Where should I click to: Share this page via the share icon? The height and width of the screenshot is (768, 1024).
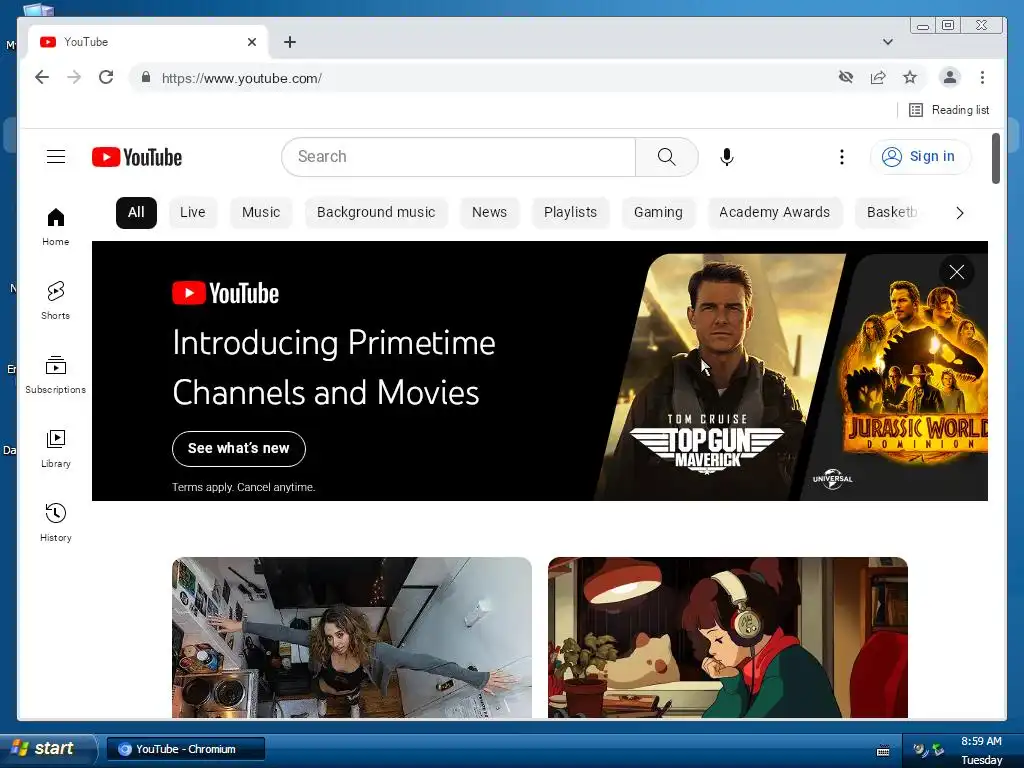point(878,78)
